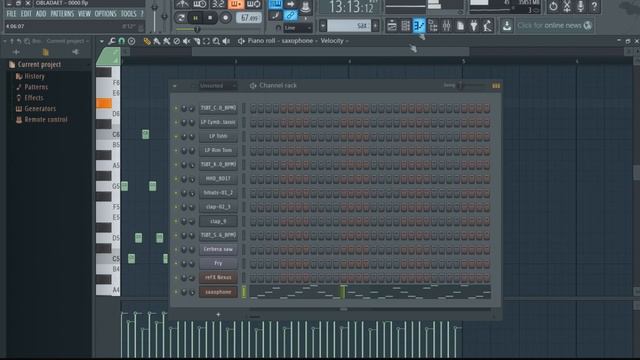This screenshot has height=360, width=640.
Task: Open the question mark help icon
Action: click(x=595, y=7)
